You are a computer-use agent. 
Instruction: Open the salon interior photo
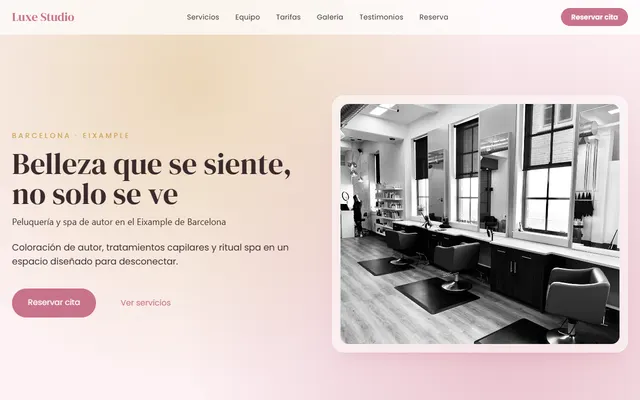click(x=480, y=224)
